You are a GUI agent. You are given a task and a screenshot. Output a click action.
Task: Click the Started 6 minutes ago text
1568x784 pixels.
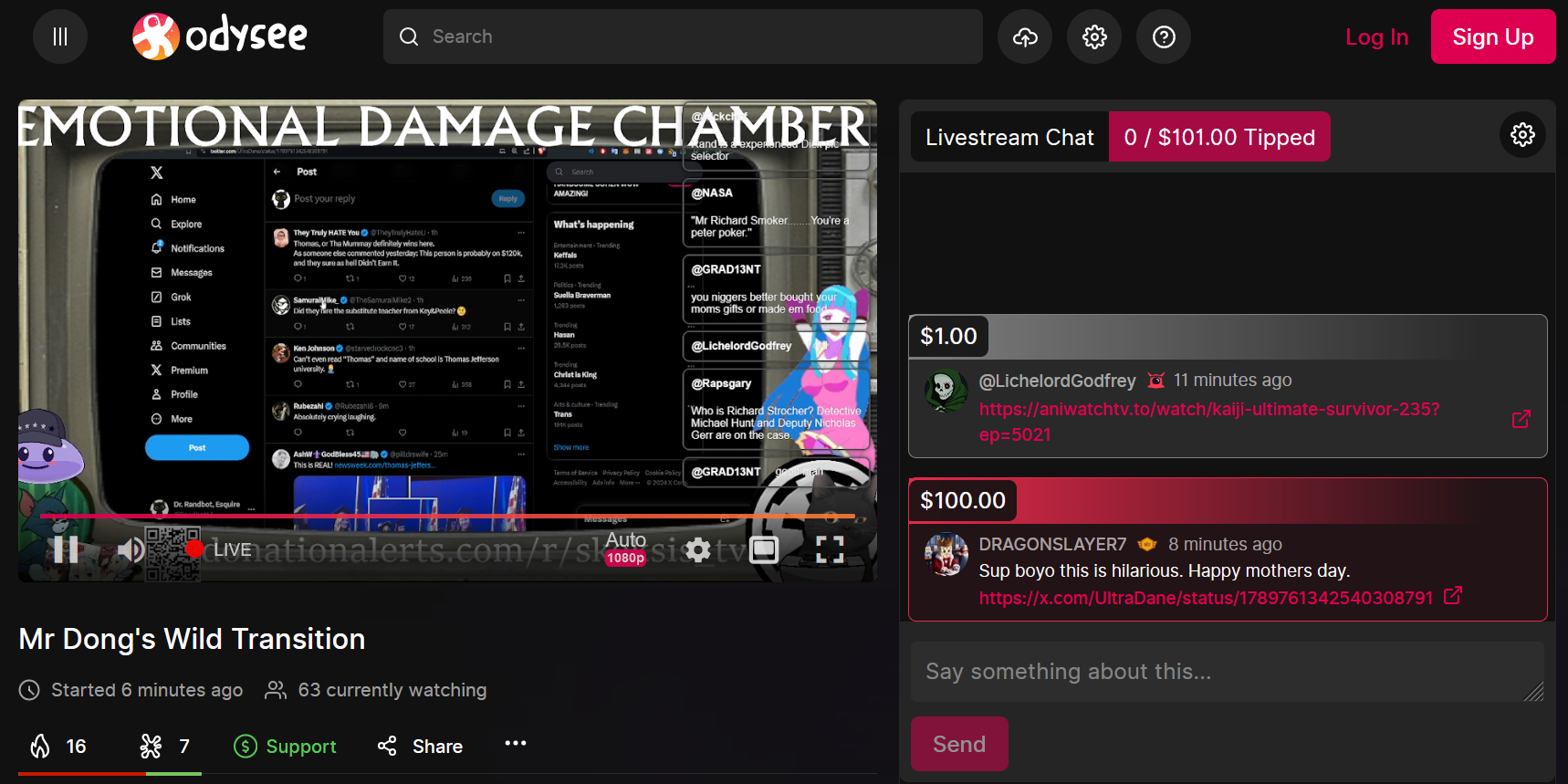(147, 690)
